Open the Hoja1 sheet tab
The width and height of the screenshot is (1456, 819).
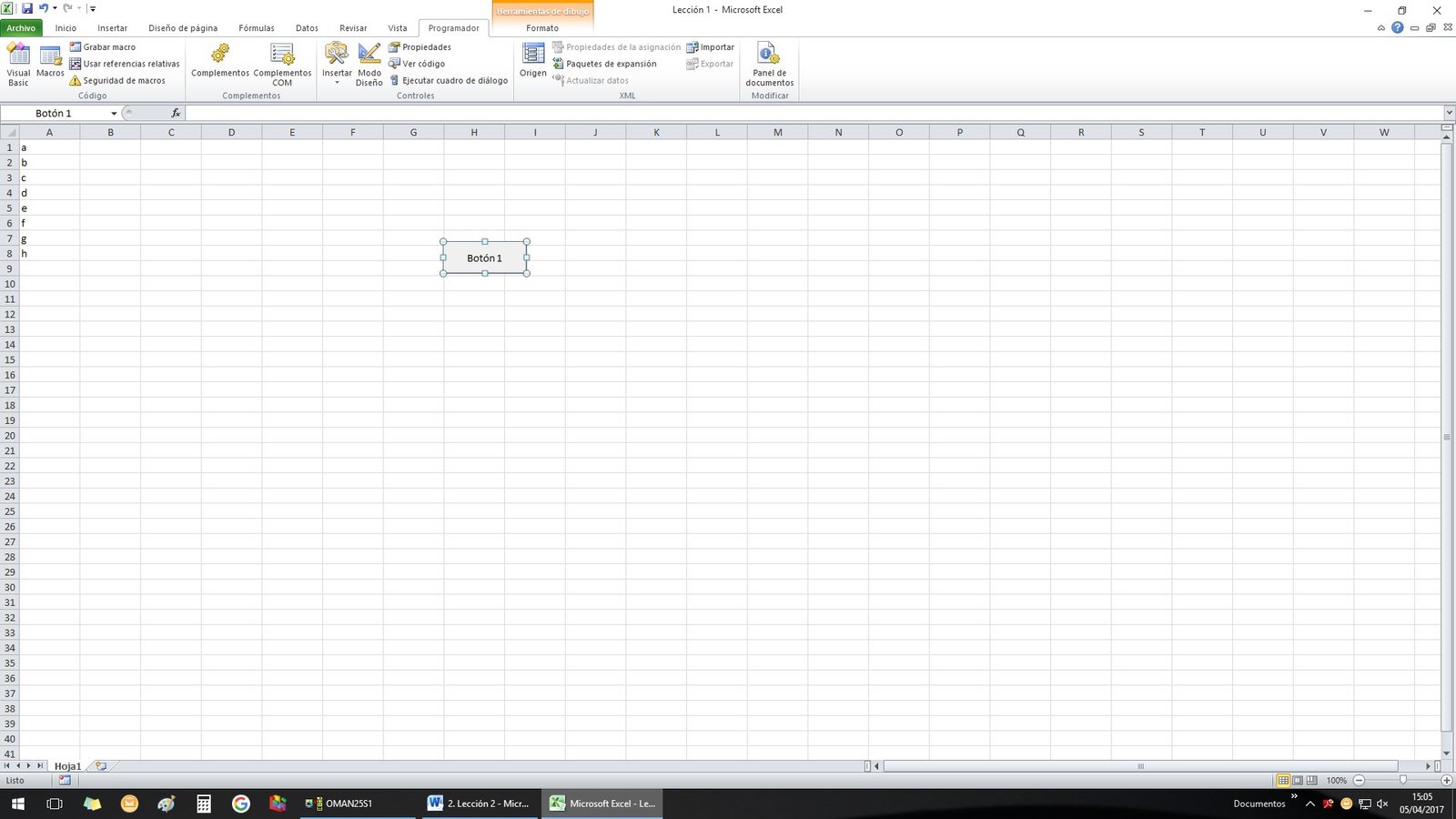pyautogui.click(x=67, y=766)
